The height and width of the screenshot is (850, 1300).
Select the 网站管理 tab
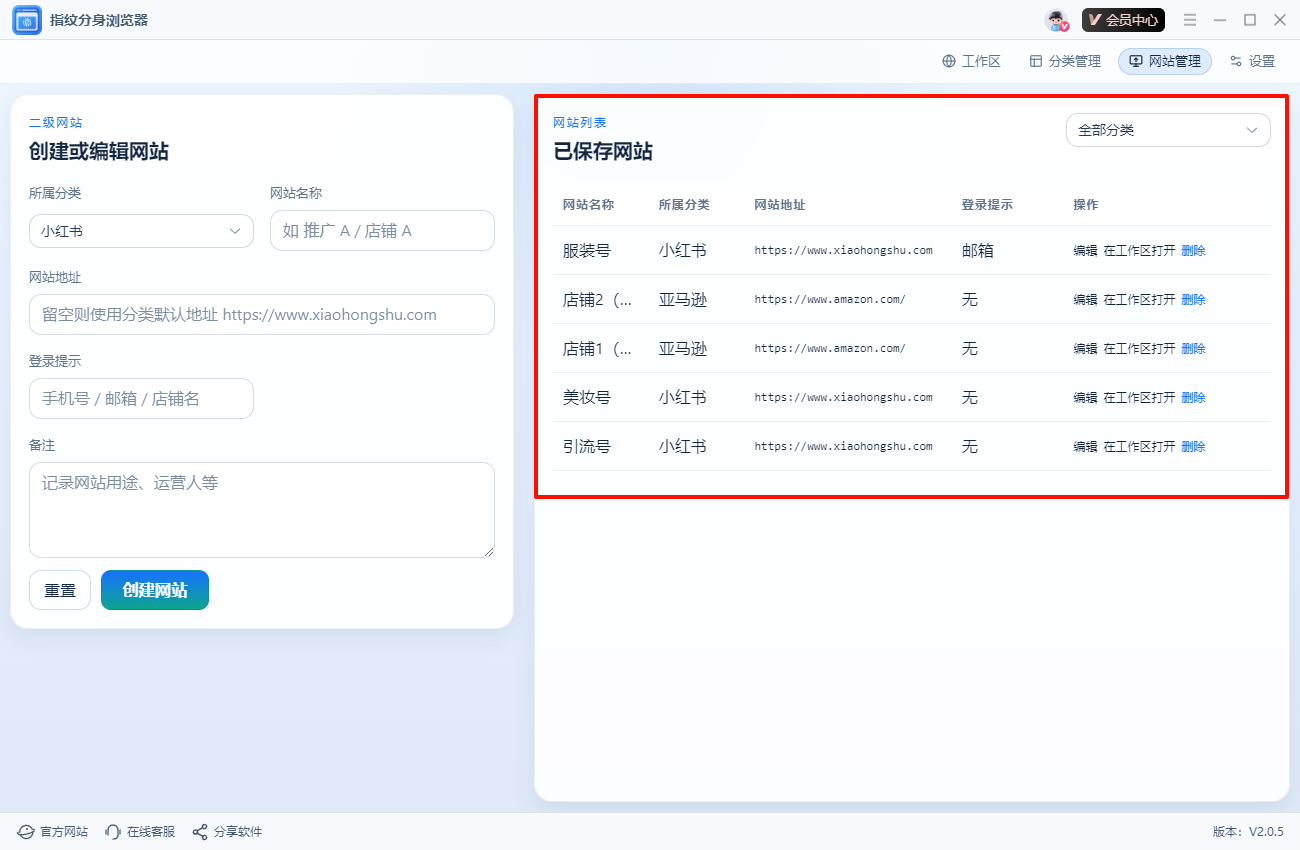(1165, 61)
